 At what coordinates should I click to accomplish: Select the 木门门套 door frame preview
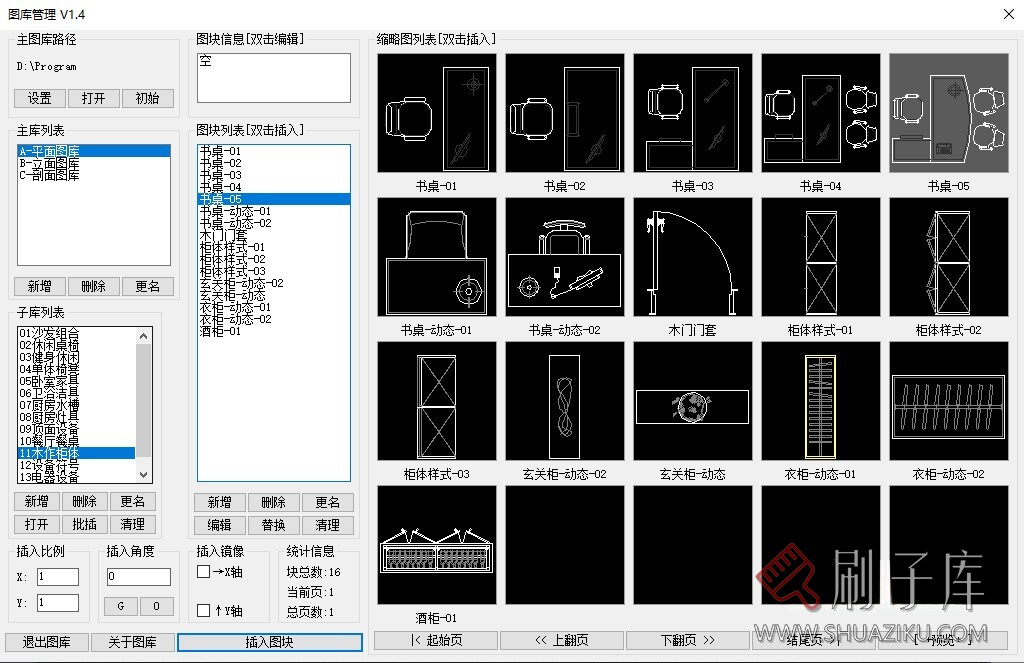coord(692,256)
